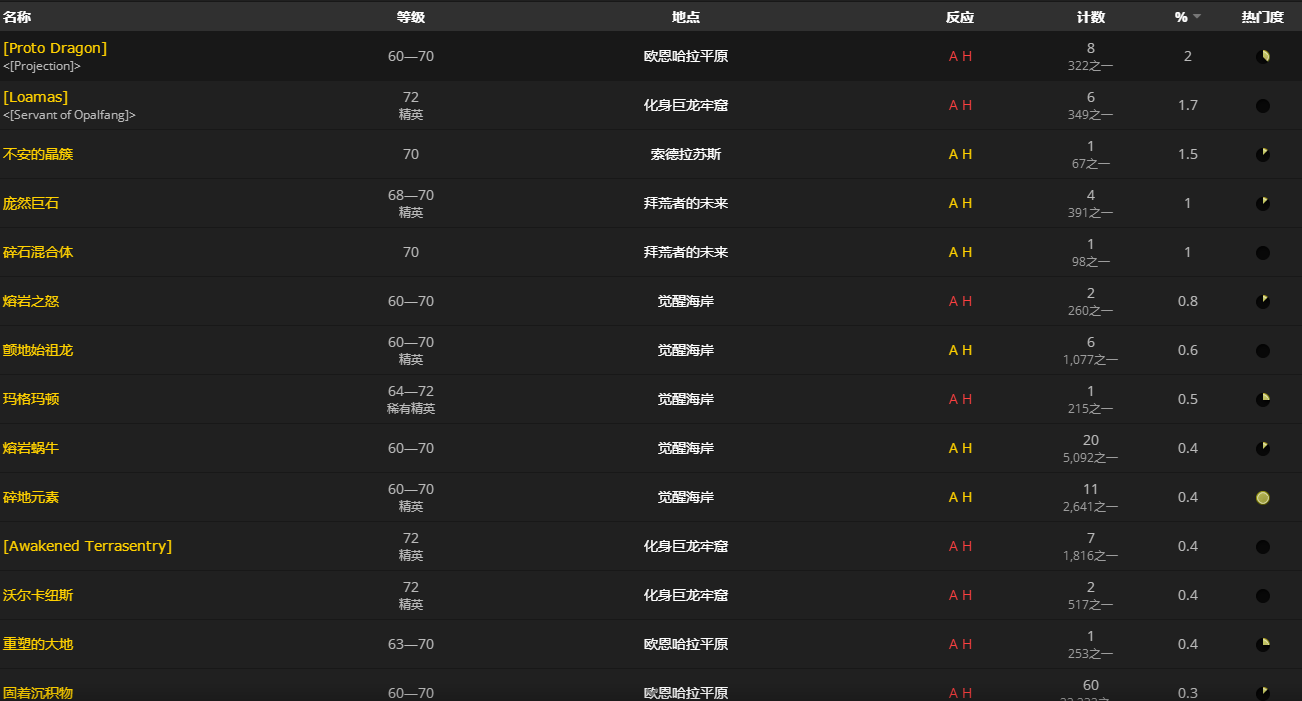This screenshot has height=701, width=1302.
Task: Click the popularity pie icon for 庞然巨石
Action: (x=1262, y=203)
